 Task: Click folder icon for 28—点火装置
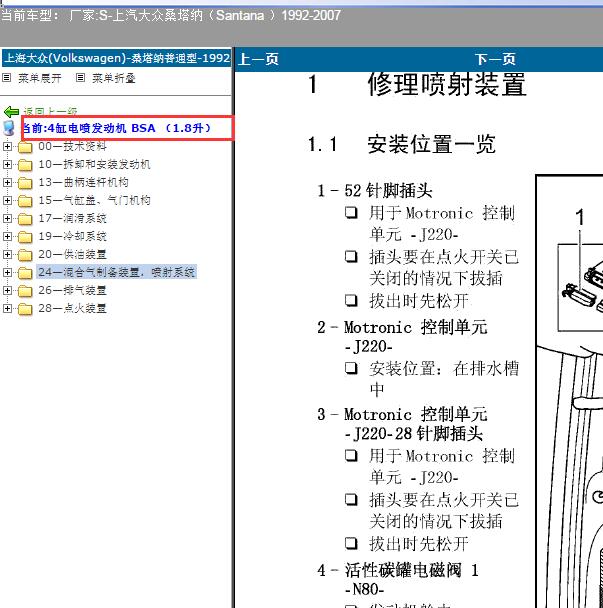(x=25, y=309)
